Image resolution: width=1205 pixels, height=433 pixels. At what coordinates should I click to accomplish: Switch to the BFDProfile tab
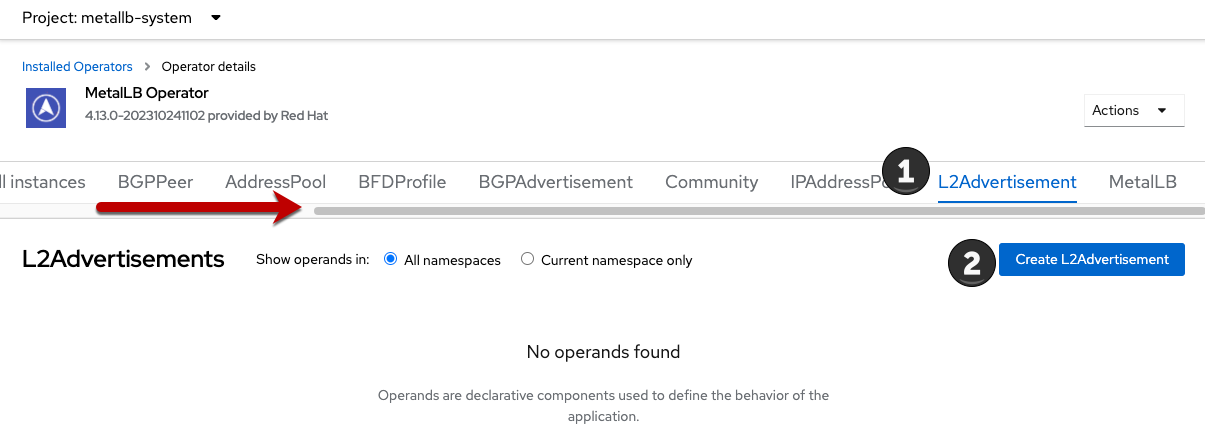402,182
